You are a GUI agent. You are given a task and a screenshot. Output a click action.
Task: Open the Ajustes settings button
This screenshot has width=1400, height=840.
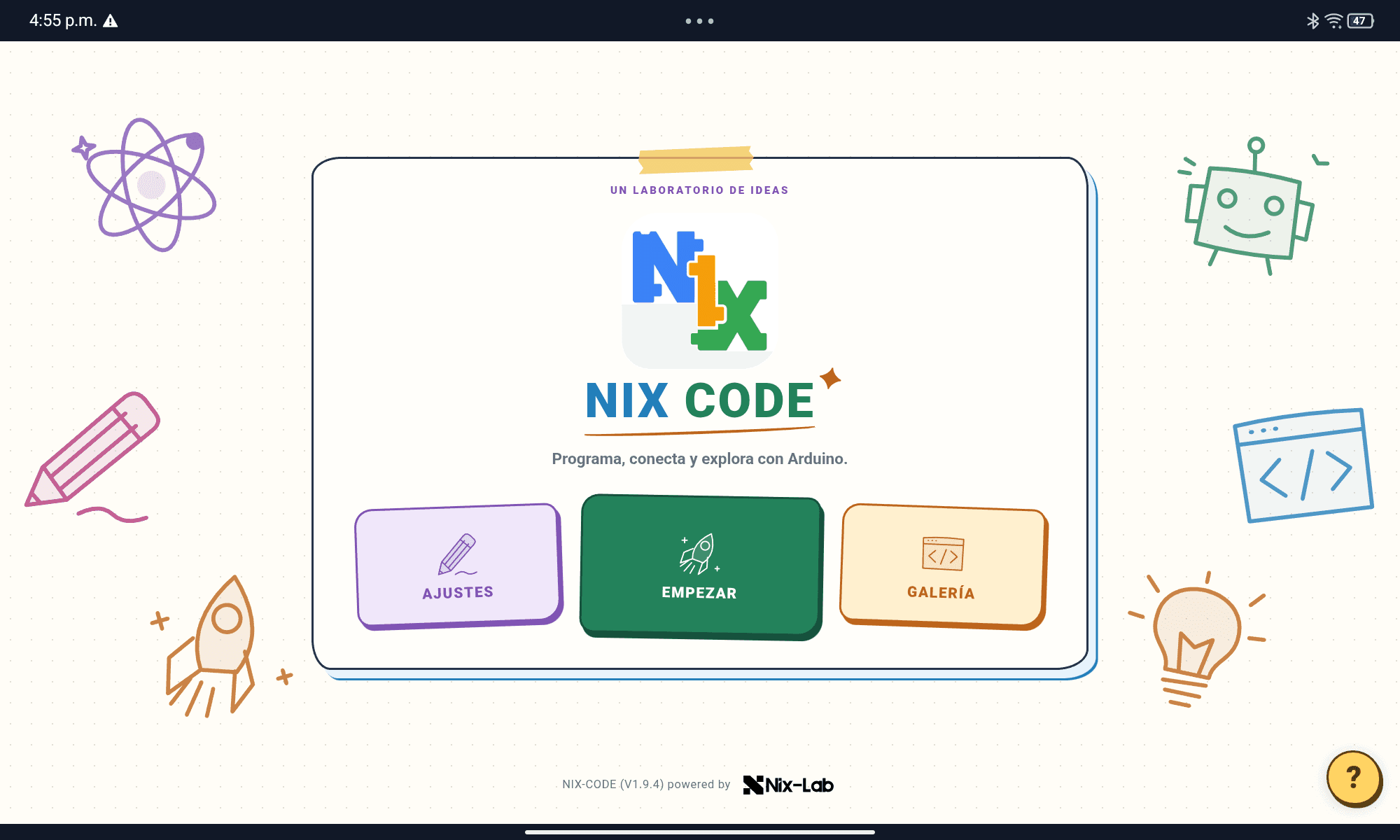pyautogui.click(x=458, y=566)
